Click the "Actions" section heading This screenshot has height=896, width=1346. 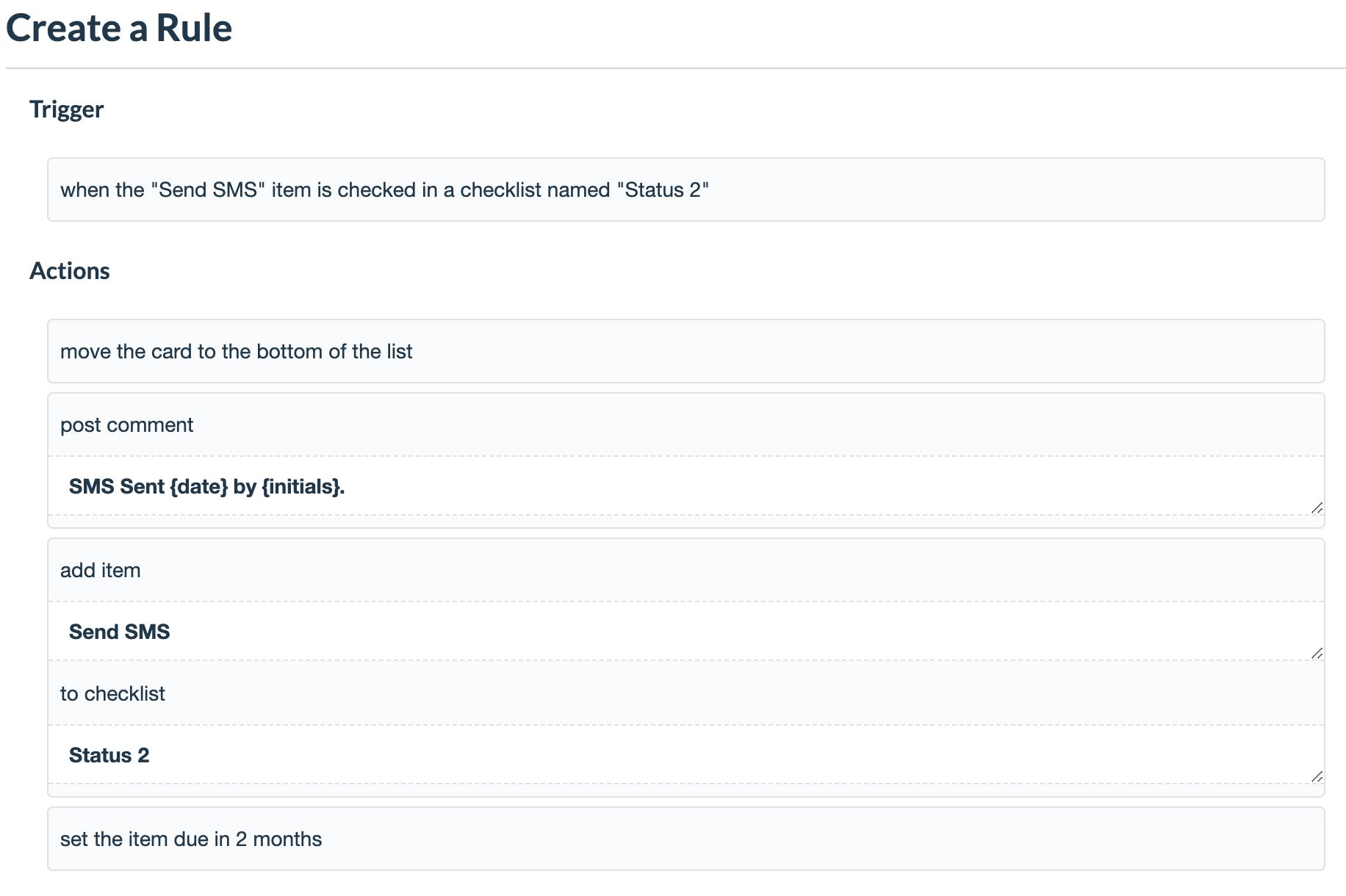click(70, 270)
